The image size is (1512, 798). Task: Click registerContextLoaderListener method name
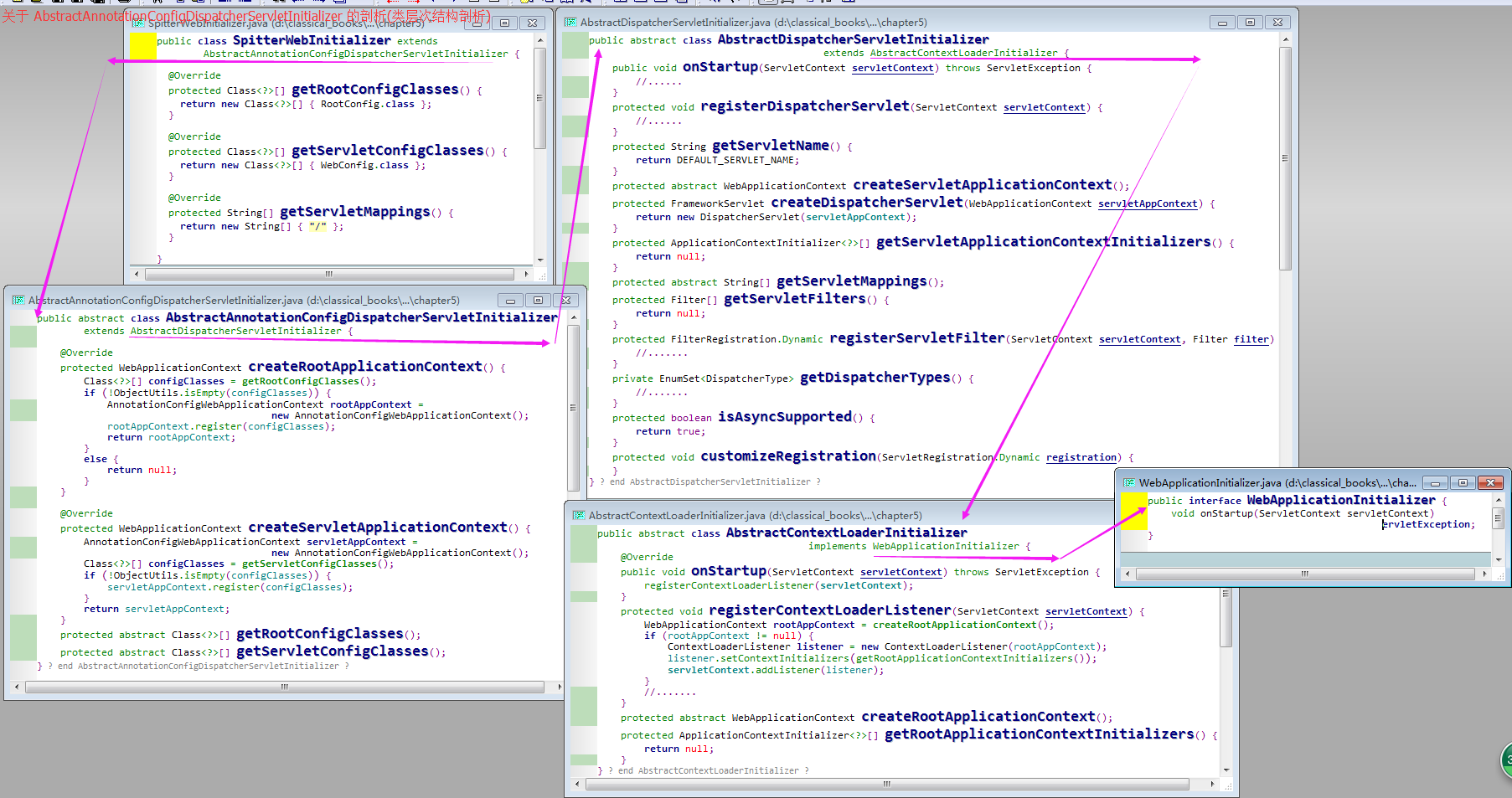coord(830,610)
